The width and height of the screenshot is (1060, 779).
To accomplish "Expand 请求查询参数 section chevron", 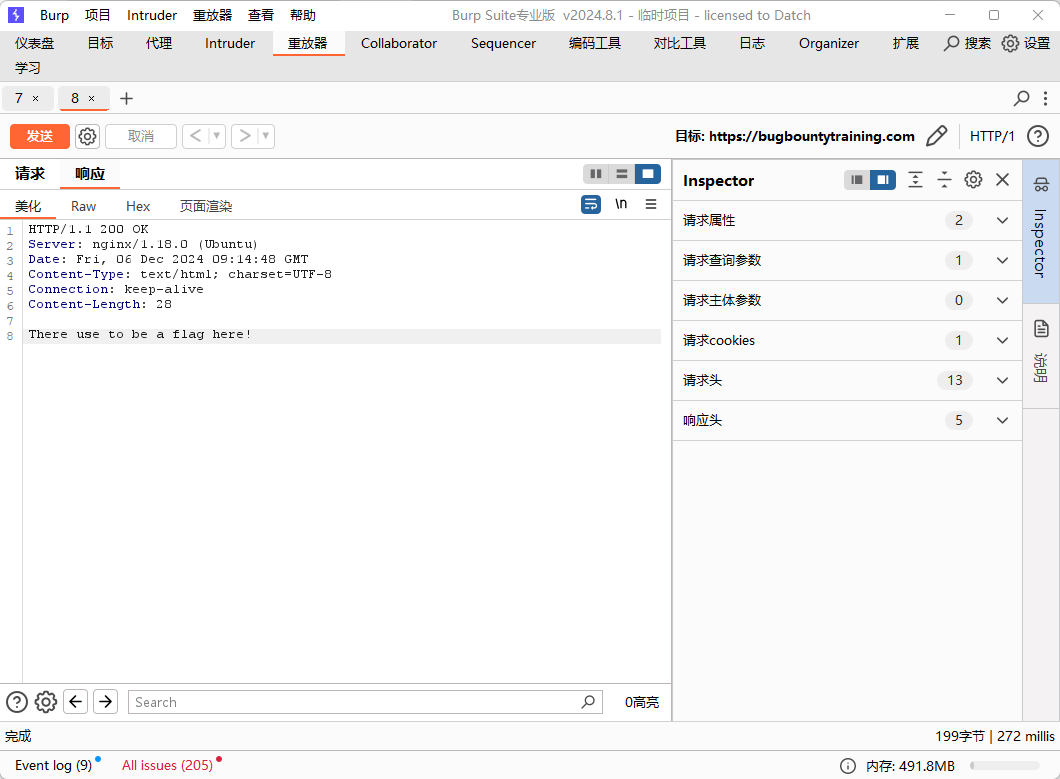I will [1003, 260].
